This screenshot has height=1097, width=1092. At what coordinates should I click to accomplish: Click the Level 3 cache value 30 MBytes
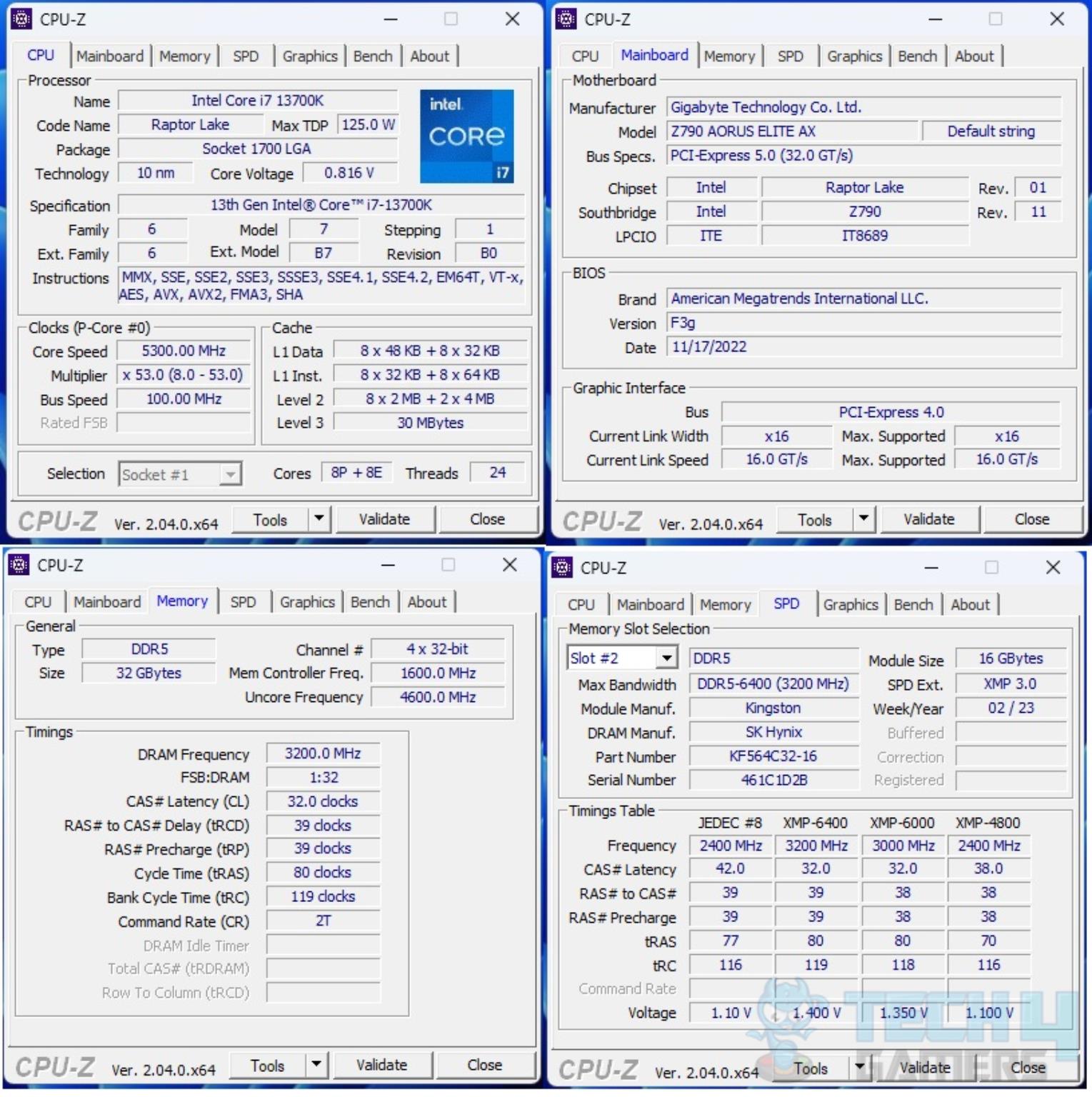point(431,423)
